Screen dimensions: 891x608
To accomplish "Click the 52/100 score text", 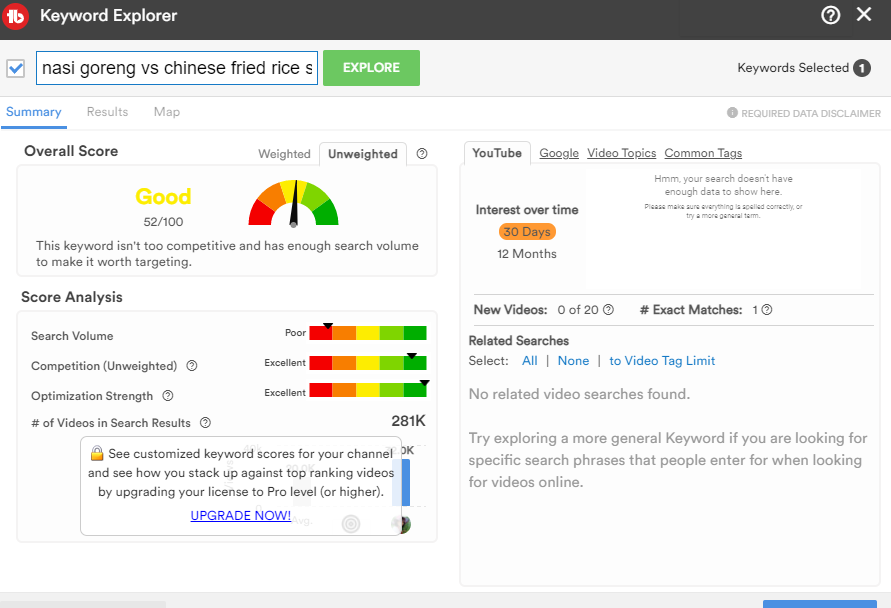I will (x=163, y=222).
